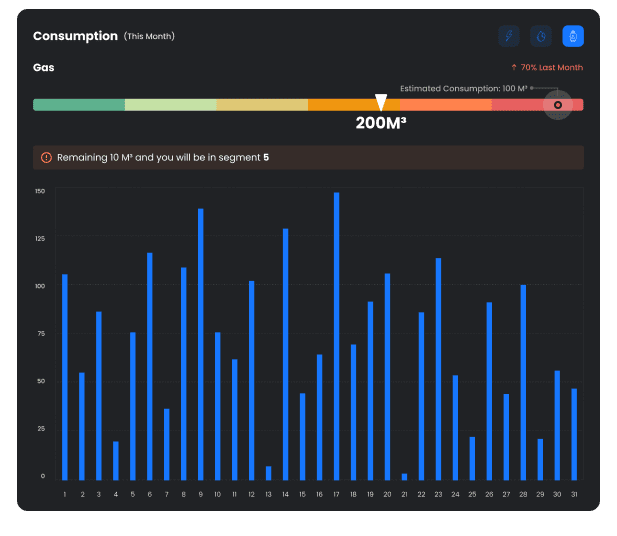Click the white triangle pointer at 200M³
Screen dimensions: 617x536
pos(380,102)
